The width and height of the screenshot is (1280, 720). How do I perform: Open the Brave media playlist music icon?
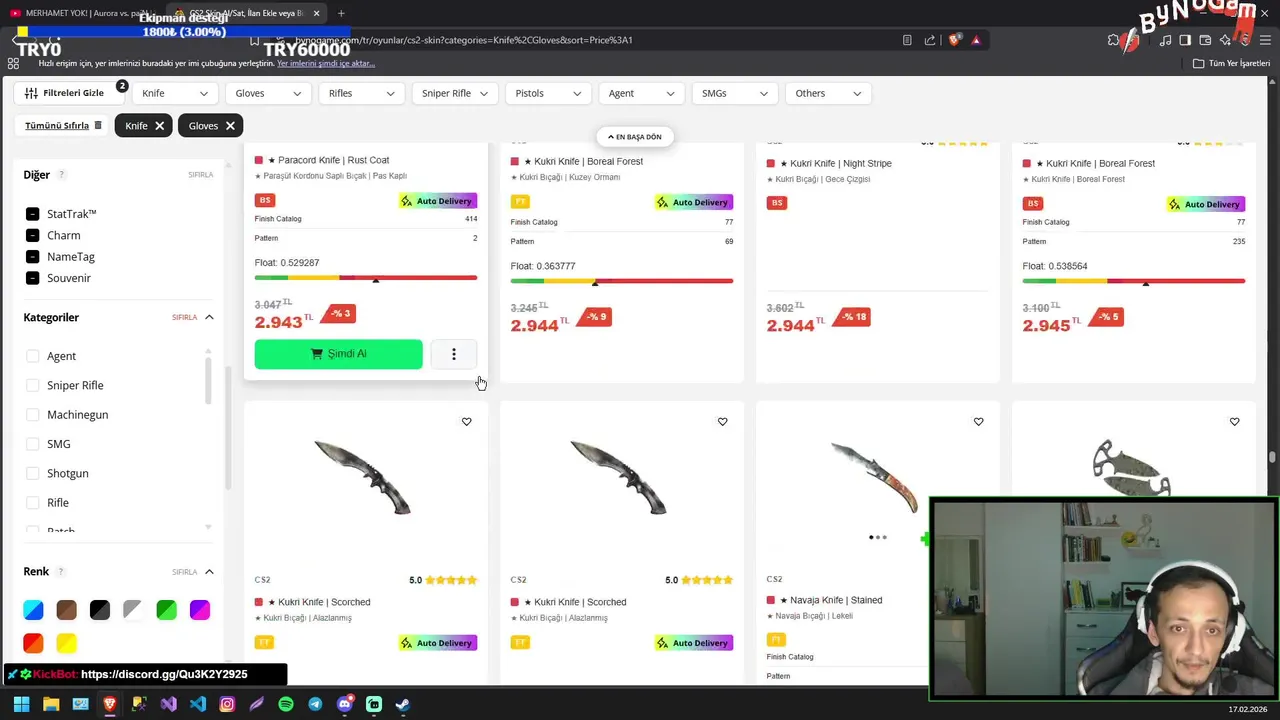1165,40
